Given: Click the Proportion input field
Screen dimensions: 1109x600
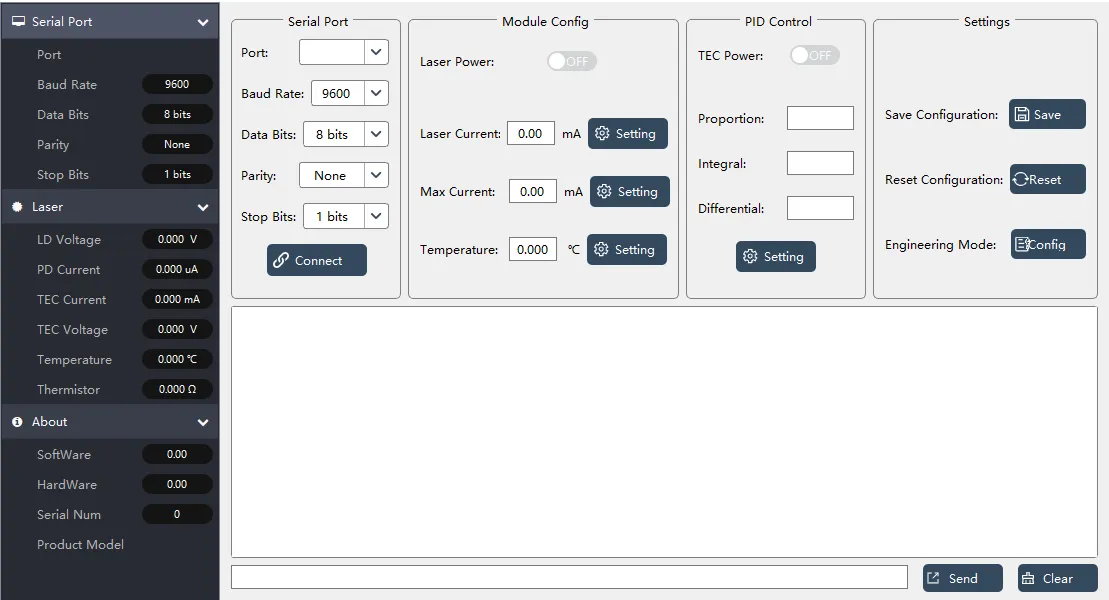Looking at the screenshot, I should 820,118.
